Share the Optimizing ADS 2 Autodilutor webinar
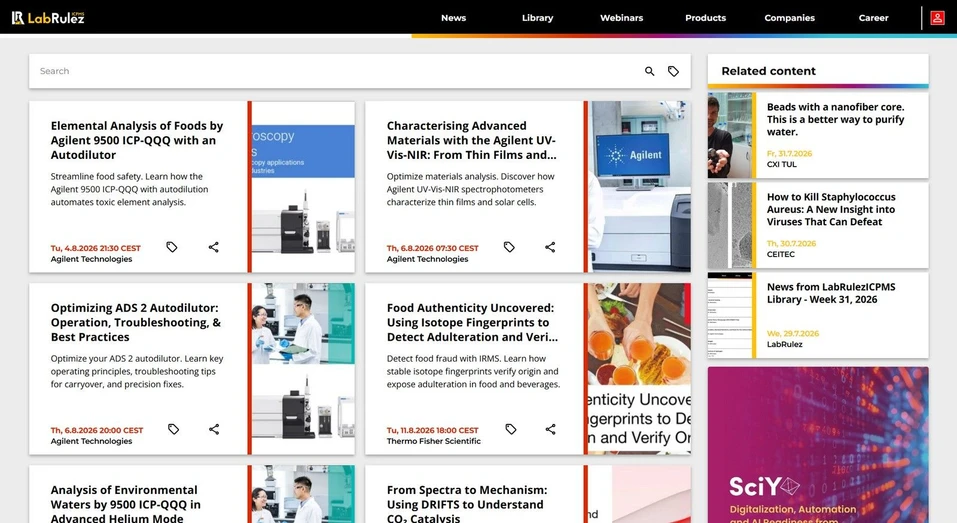 (x=214, y=429)
